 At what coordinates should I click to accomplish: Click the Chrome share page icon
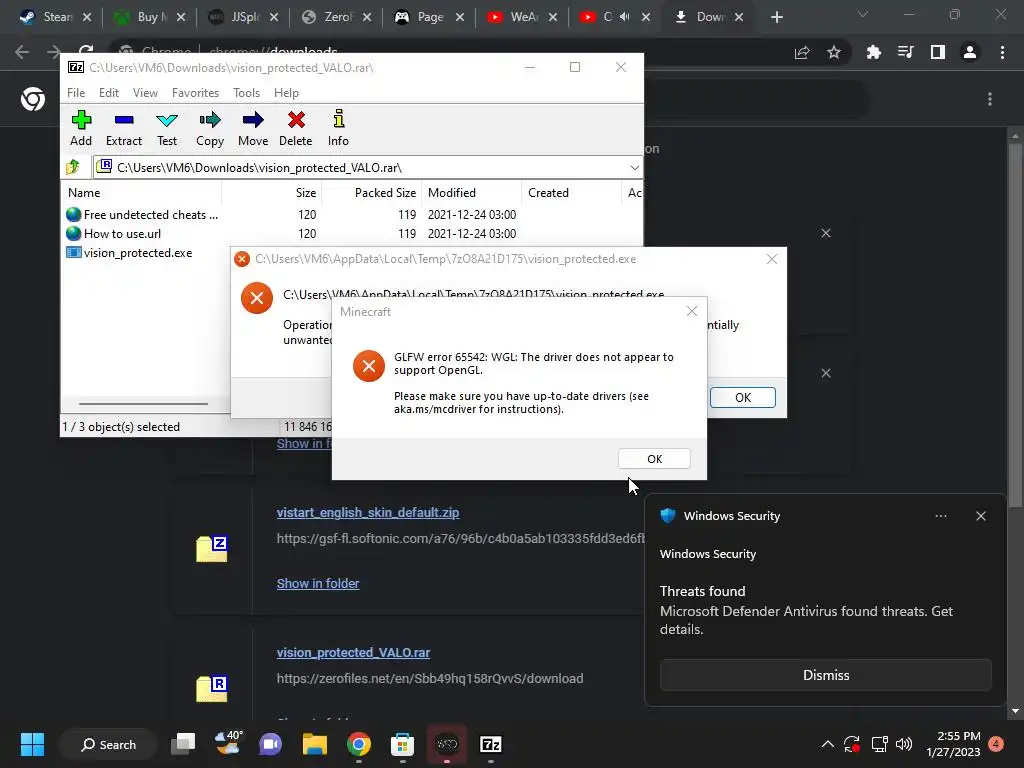tap(802, 52)
